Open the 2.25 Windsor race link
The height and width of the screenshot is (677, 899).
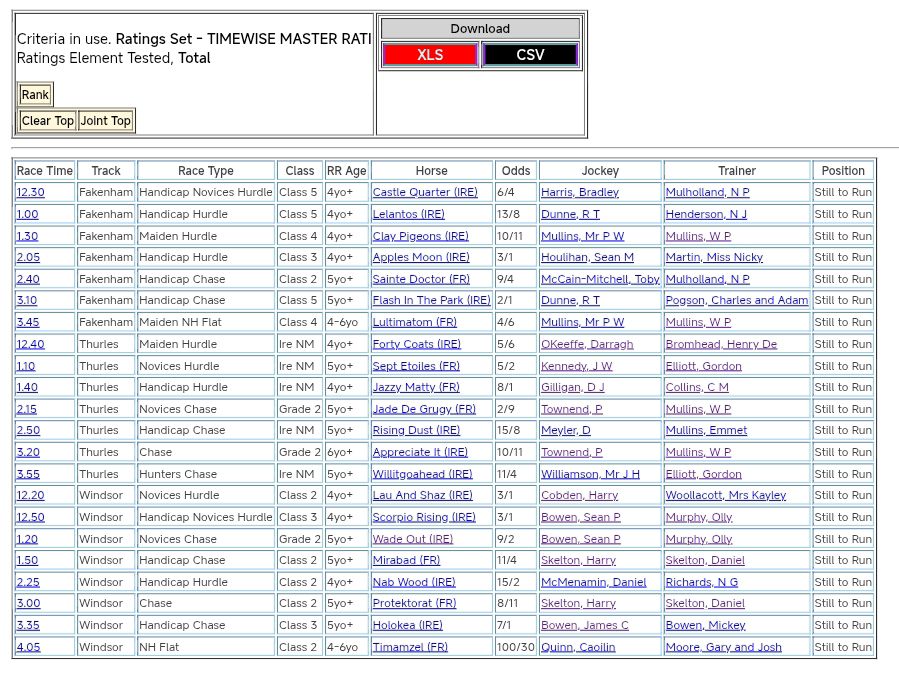(x=28, y=582)
